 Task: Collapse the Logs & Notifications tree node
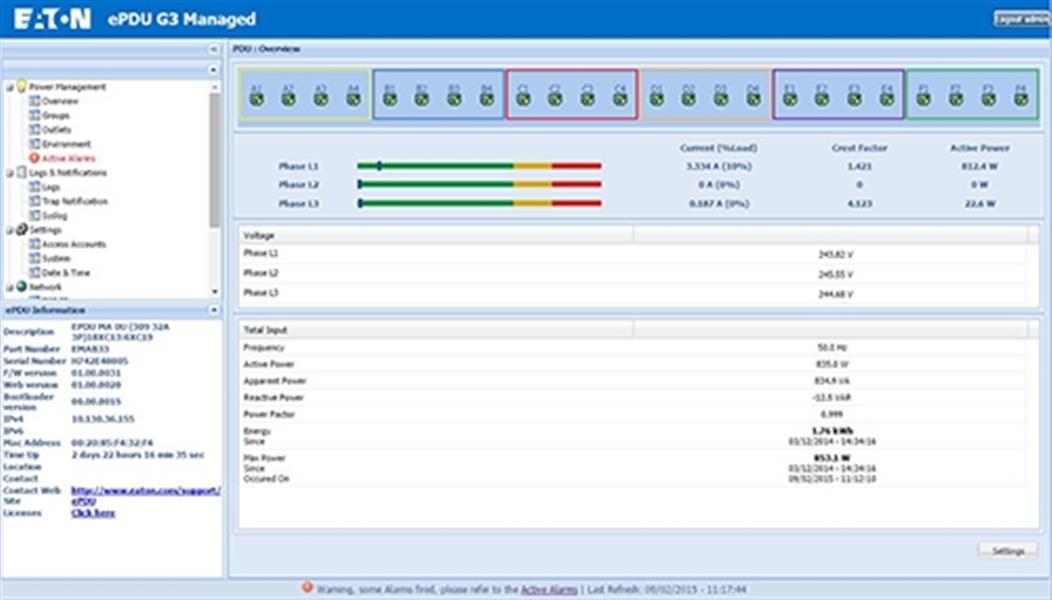(x=9, y=173)
